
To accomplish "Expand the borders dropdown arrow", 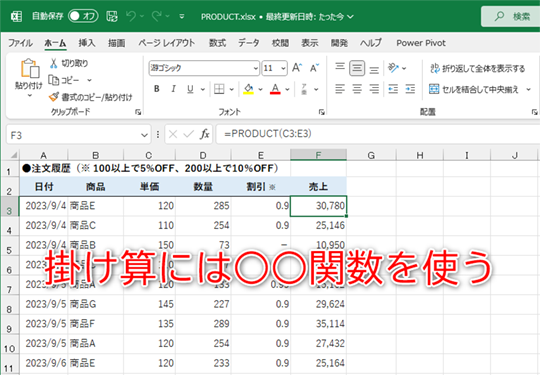I will coord(232,89).
